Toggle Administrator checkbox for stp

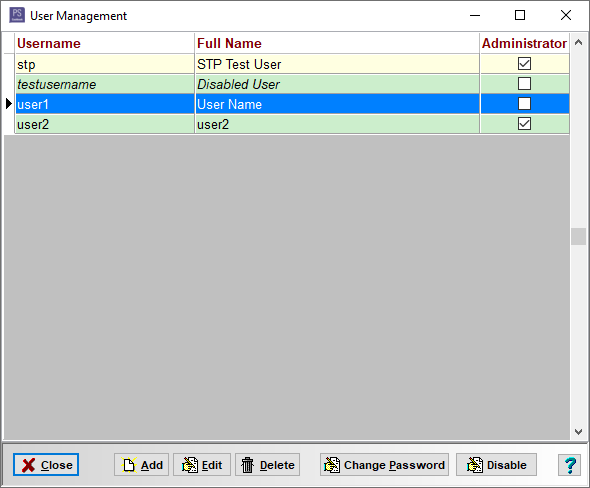pos(524,64)
